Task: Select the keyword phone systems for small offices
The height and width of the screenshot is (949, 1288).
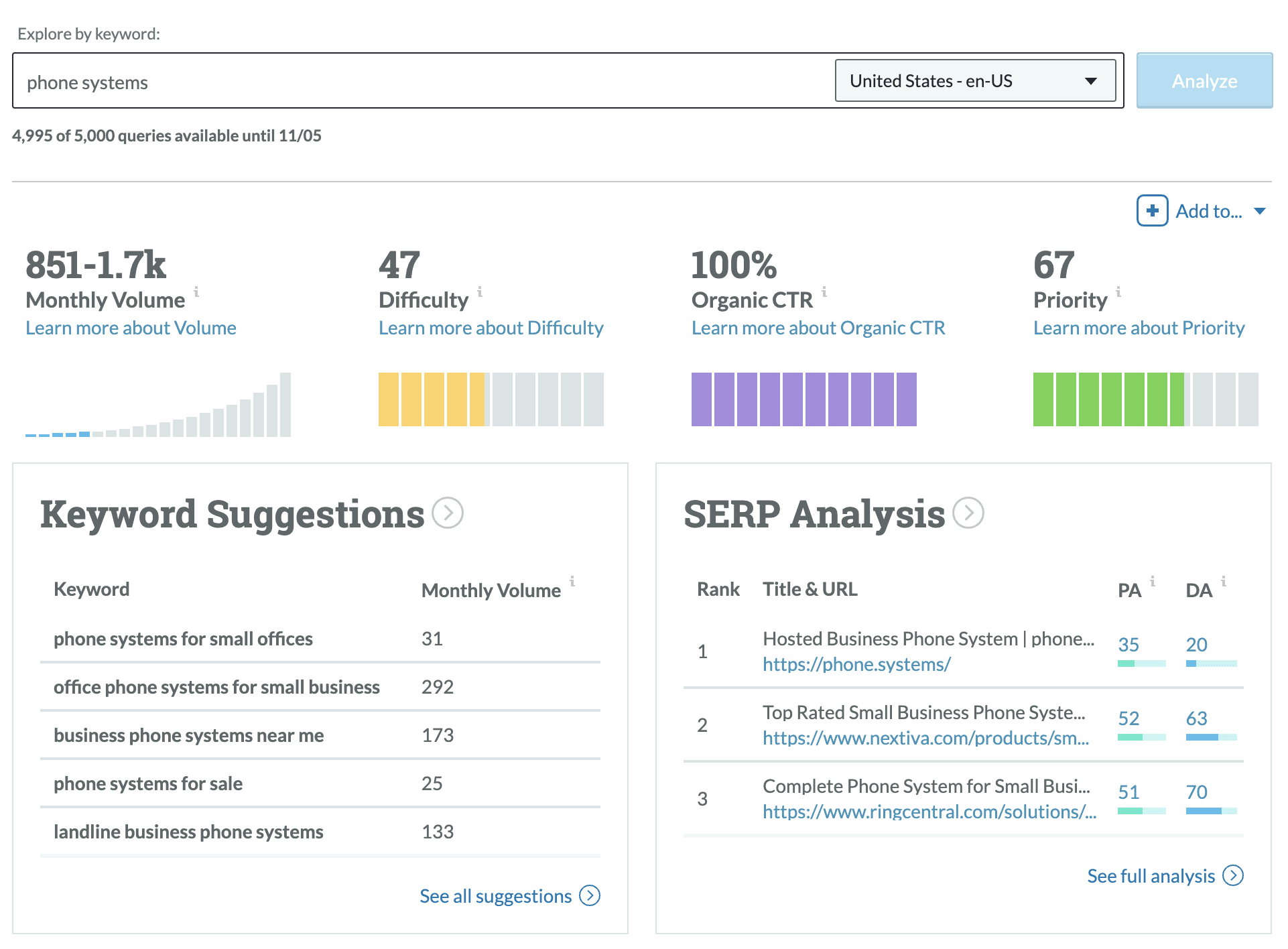Action: [x=183, y=638]
